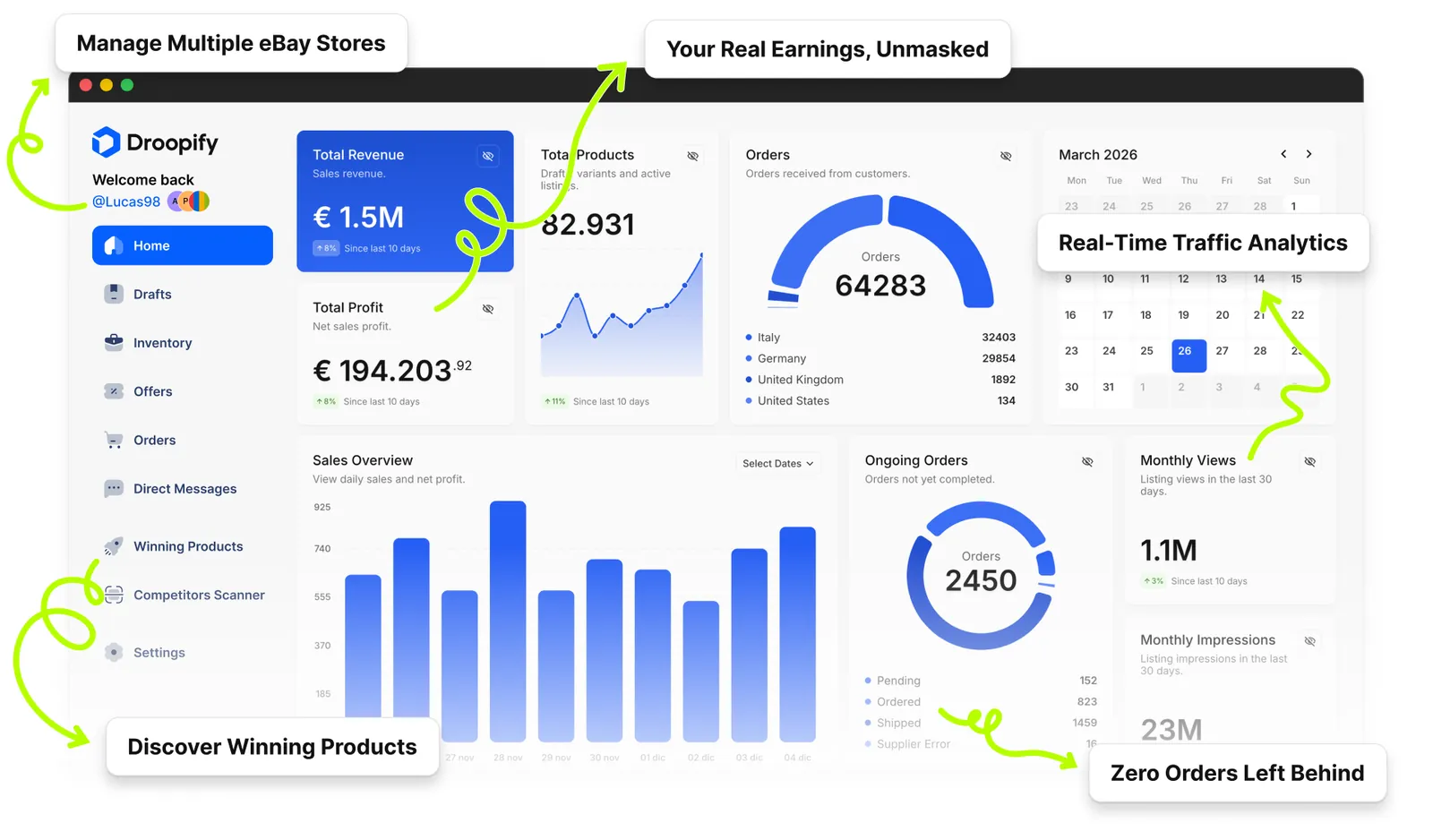Toggle visibility of Ongoing Orders count
Viewport: 1433px width, 840px height.
[1087, 461]
